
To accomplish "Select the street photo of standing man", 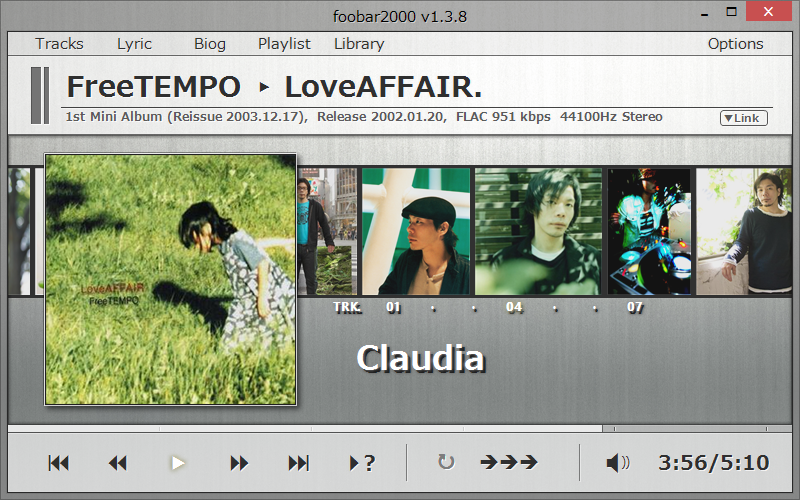I will pyautogui.click(x=327, y=232).
